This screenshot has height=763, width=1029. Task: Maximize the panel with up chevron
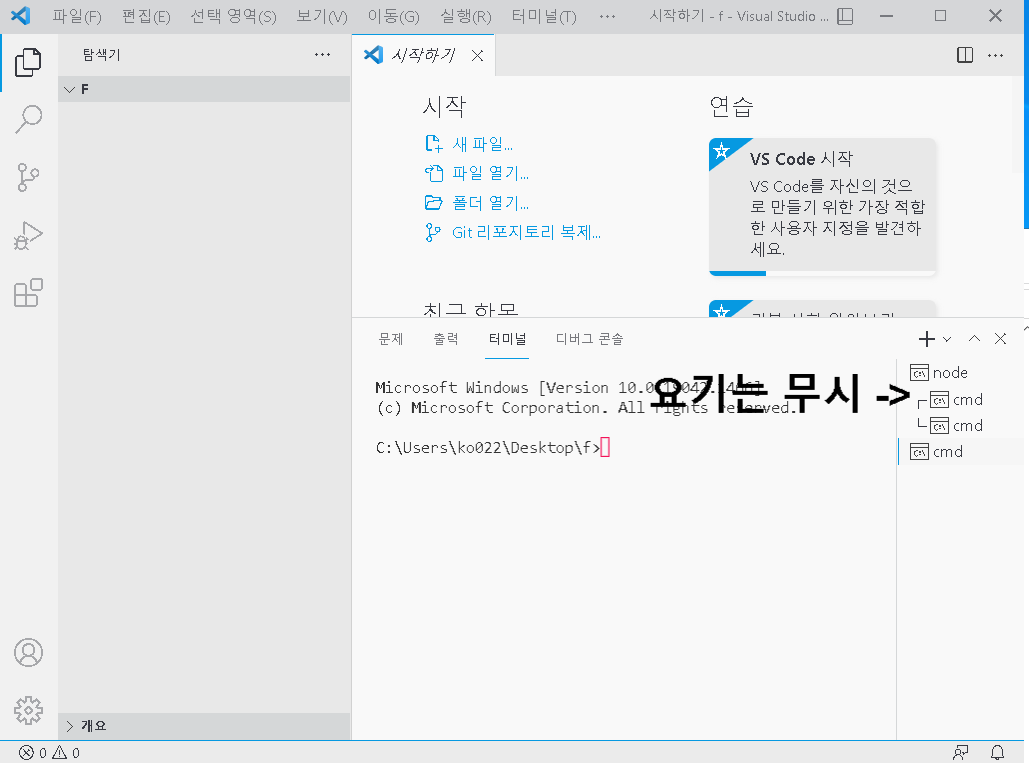tap(975, 339)
